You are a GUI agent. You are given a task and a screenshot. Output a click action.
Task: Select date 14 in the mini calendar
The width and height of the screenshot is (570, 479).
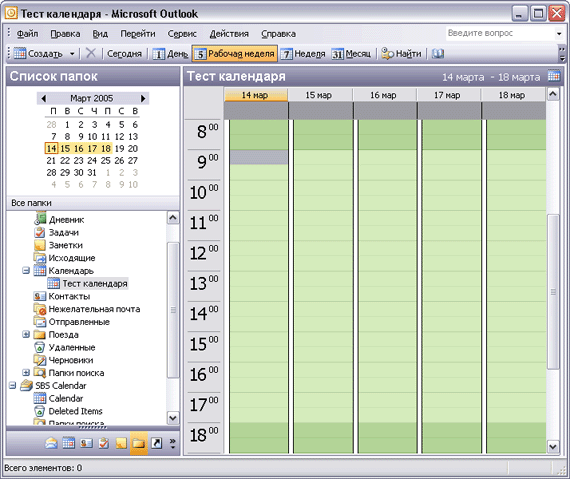click(51, 149)
